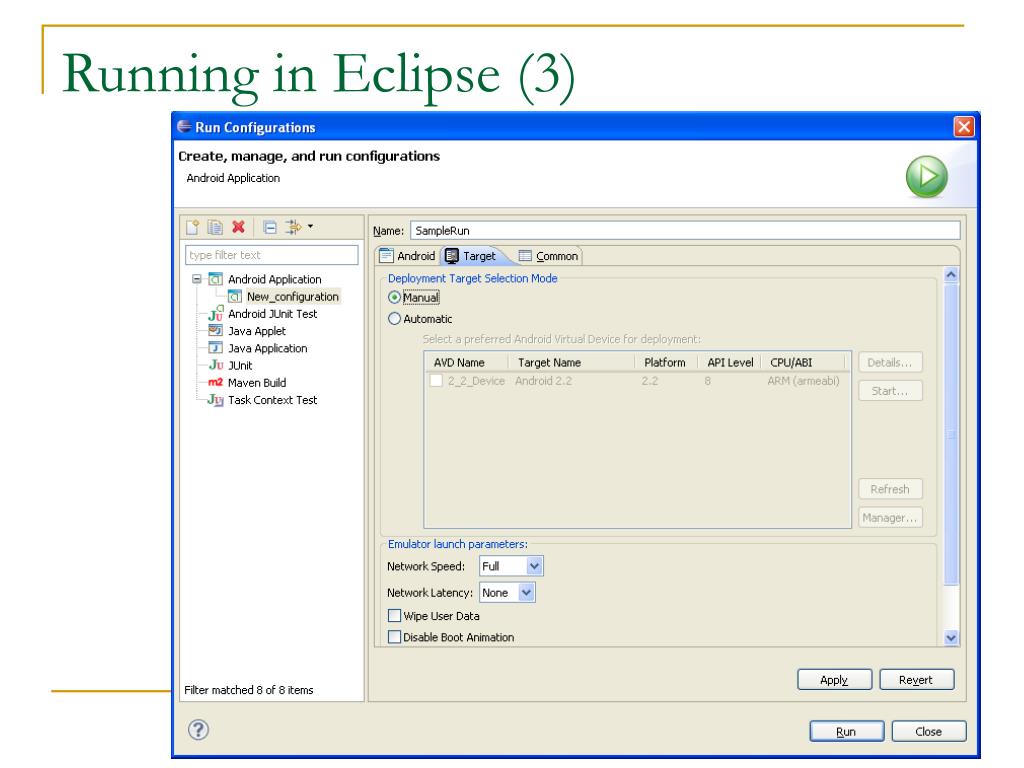Click the Apply button

tap(834, 680)
